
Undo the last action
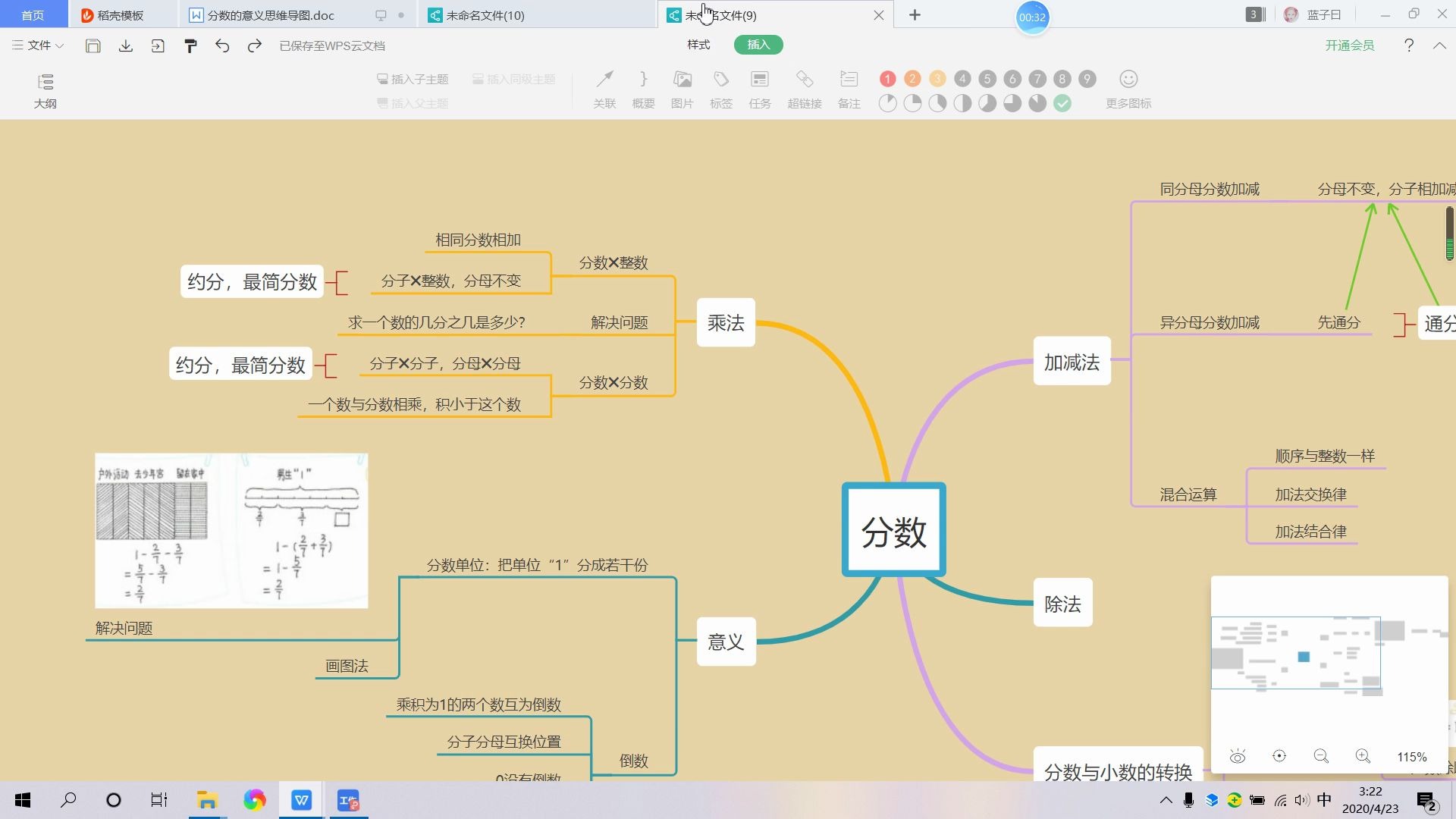point(222,45)
